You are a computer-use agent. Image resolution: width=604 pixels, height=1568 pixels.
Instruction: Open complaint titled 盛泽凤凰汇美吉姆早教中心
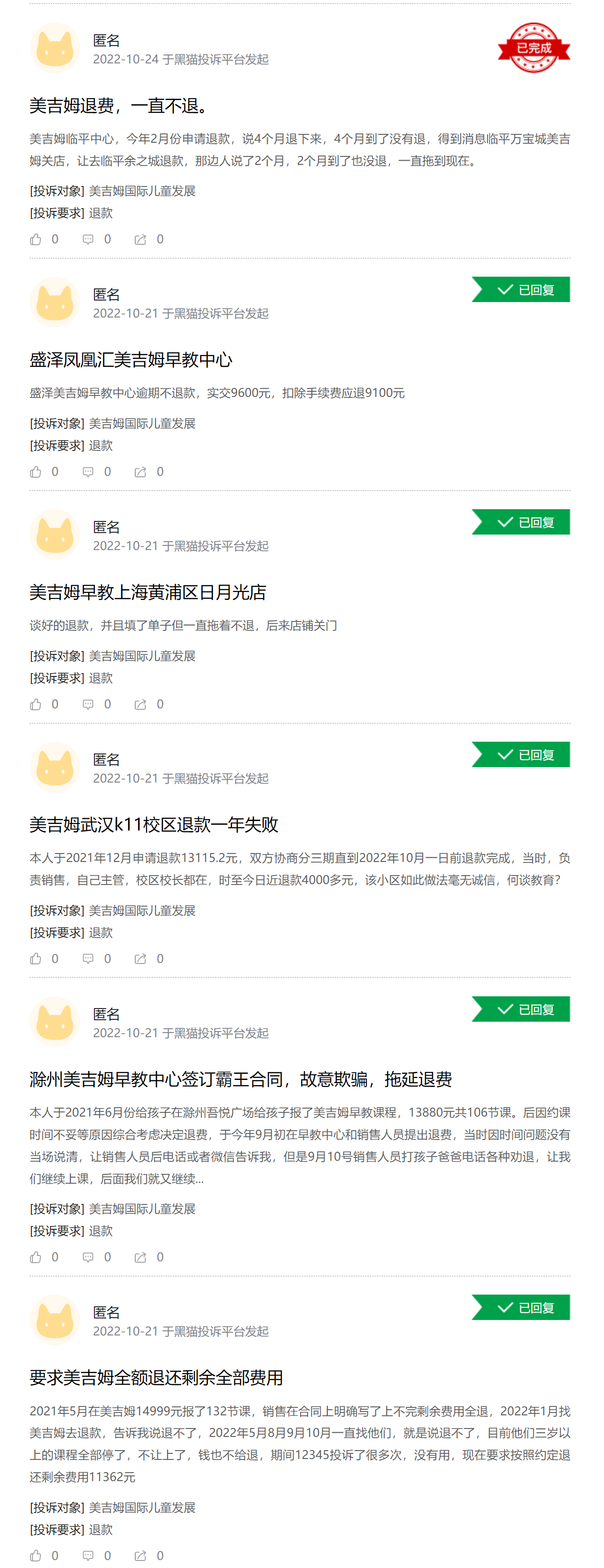[131, 360]
